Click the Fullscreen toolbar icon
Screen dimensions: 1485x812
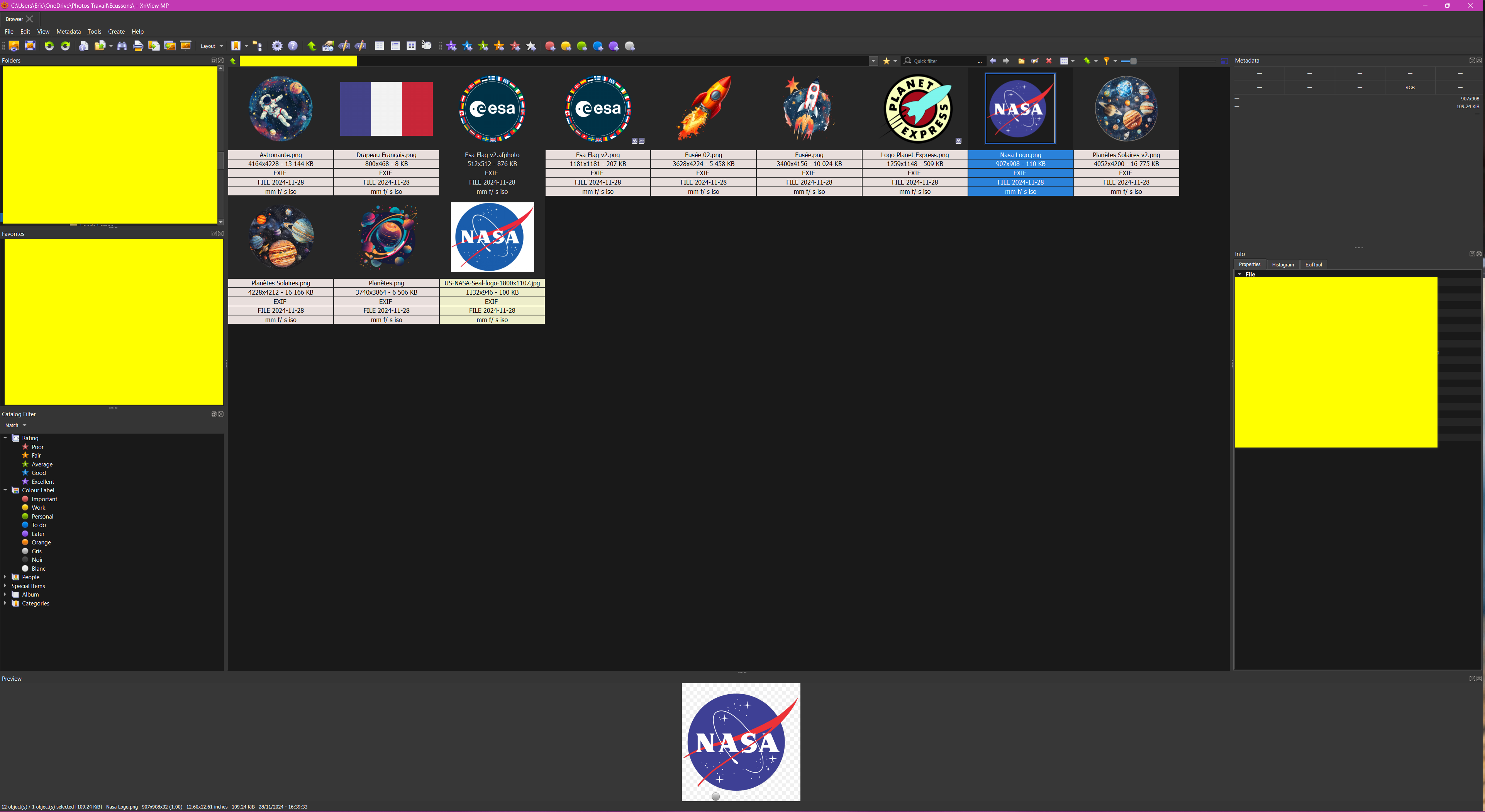[30, 46]
